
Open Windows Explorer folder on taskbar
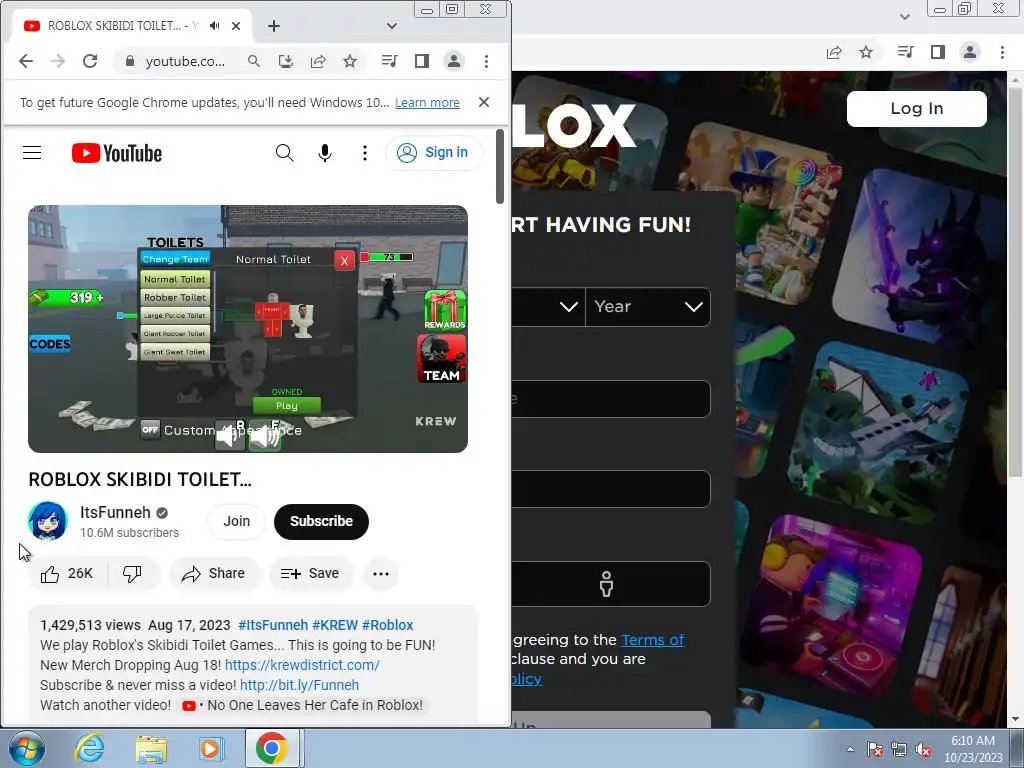coord(151,748)
